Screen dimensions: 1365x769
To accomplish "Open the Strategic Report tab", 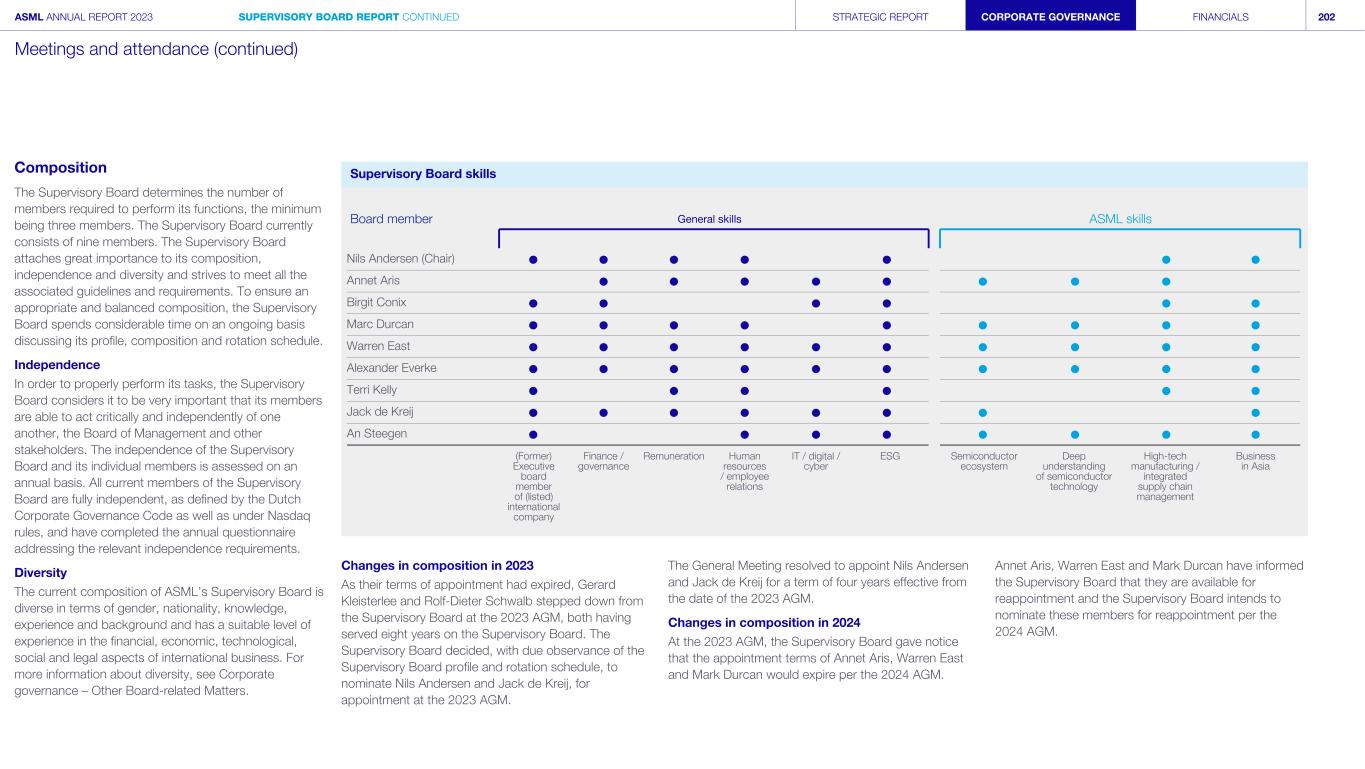I will [880, 16].
